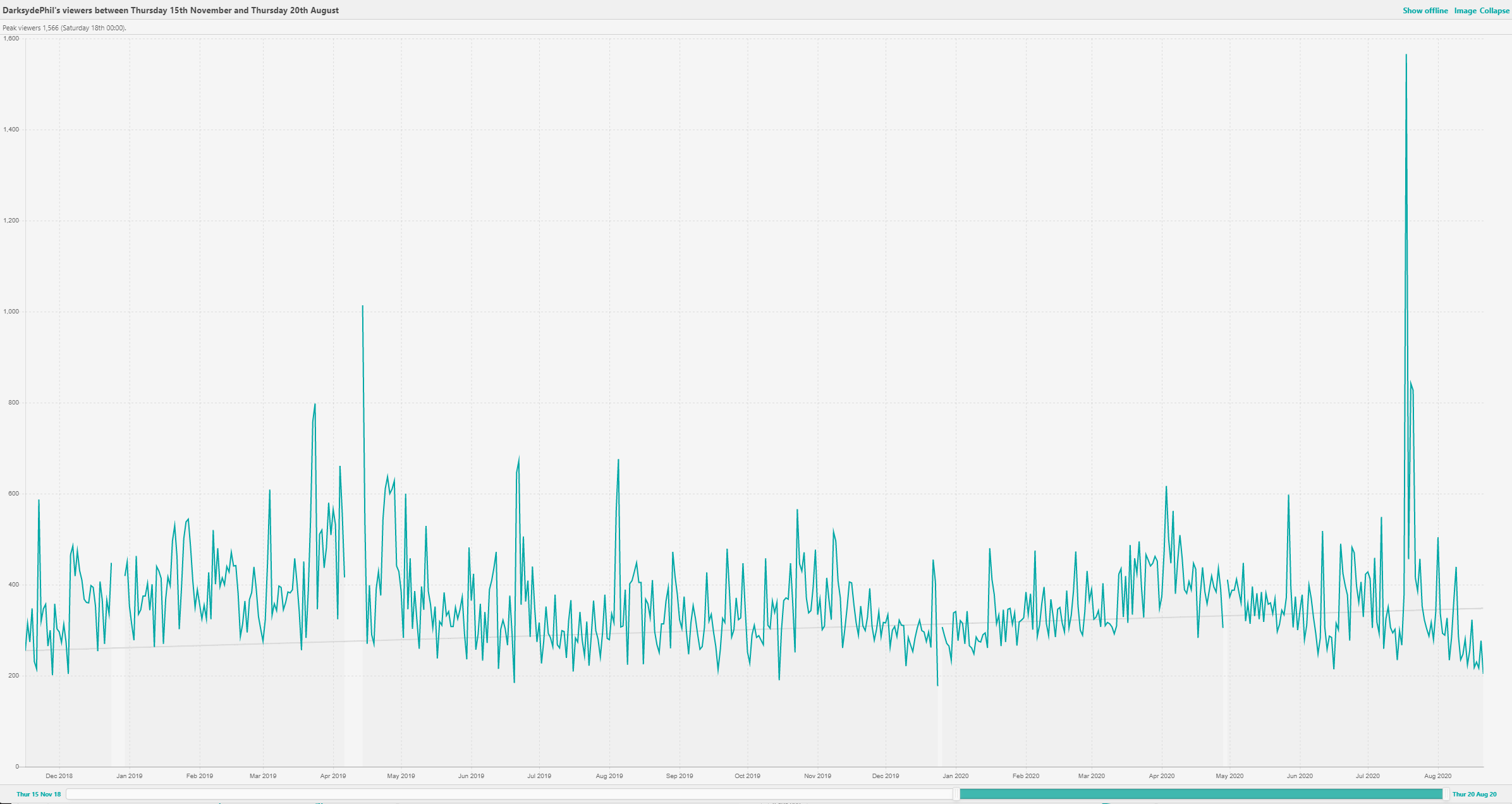Click the Jul 2020 x-axis label
The image size is (1512, 804).
tap(1368, 776)
